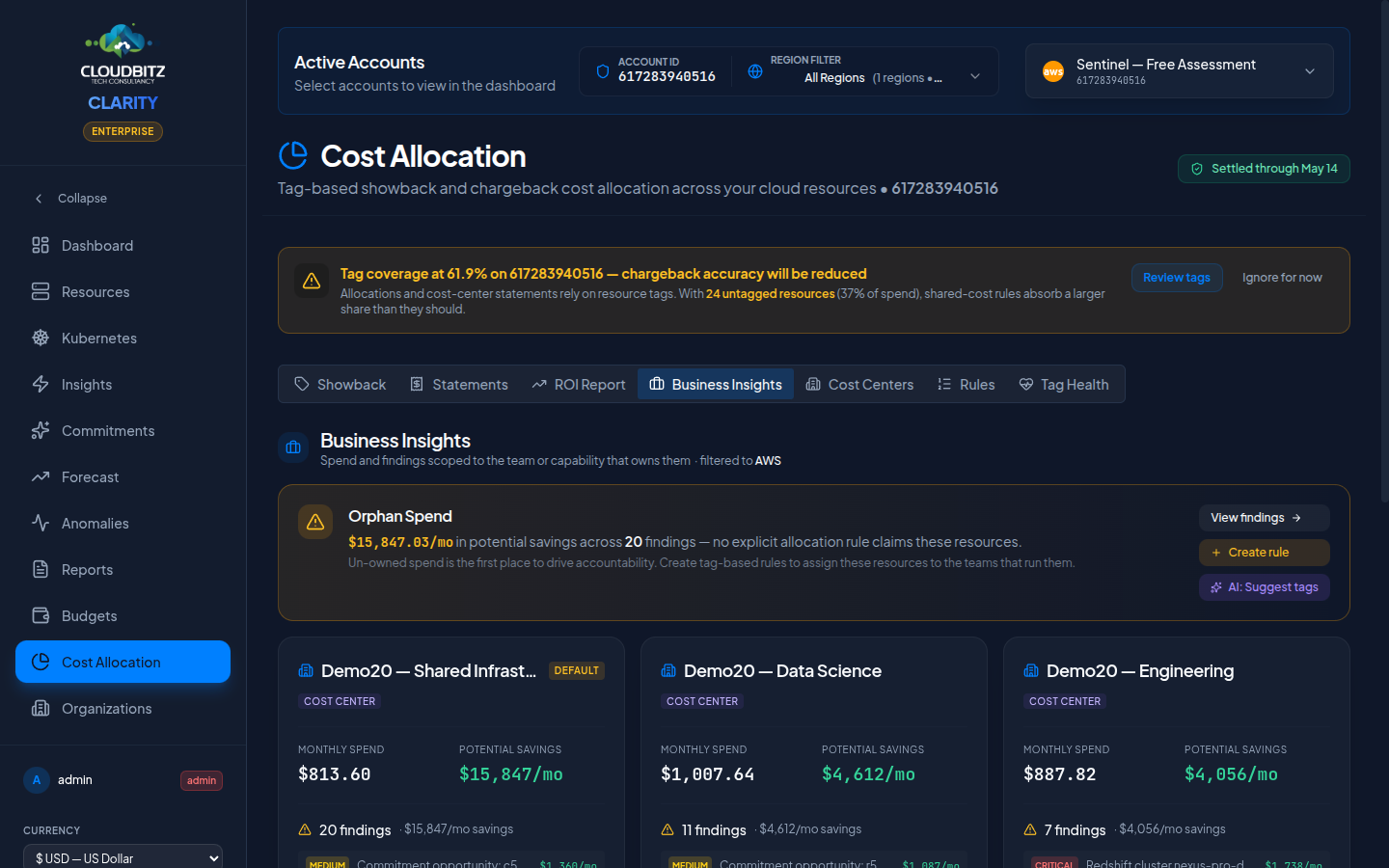
Task: Click the Demo20 — Data Science card title
Action: tap(782, 670)
